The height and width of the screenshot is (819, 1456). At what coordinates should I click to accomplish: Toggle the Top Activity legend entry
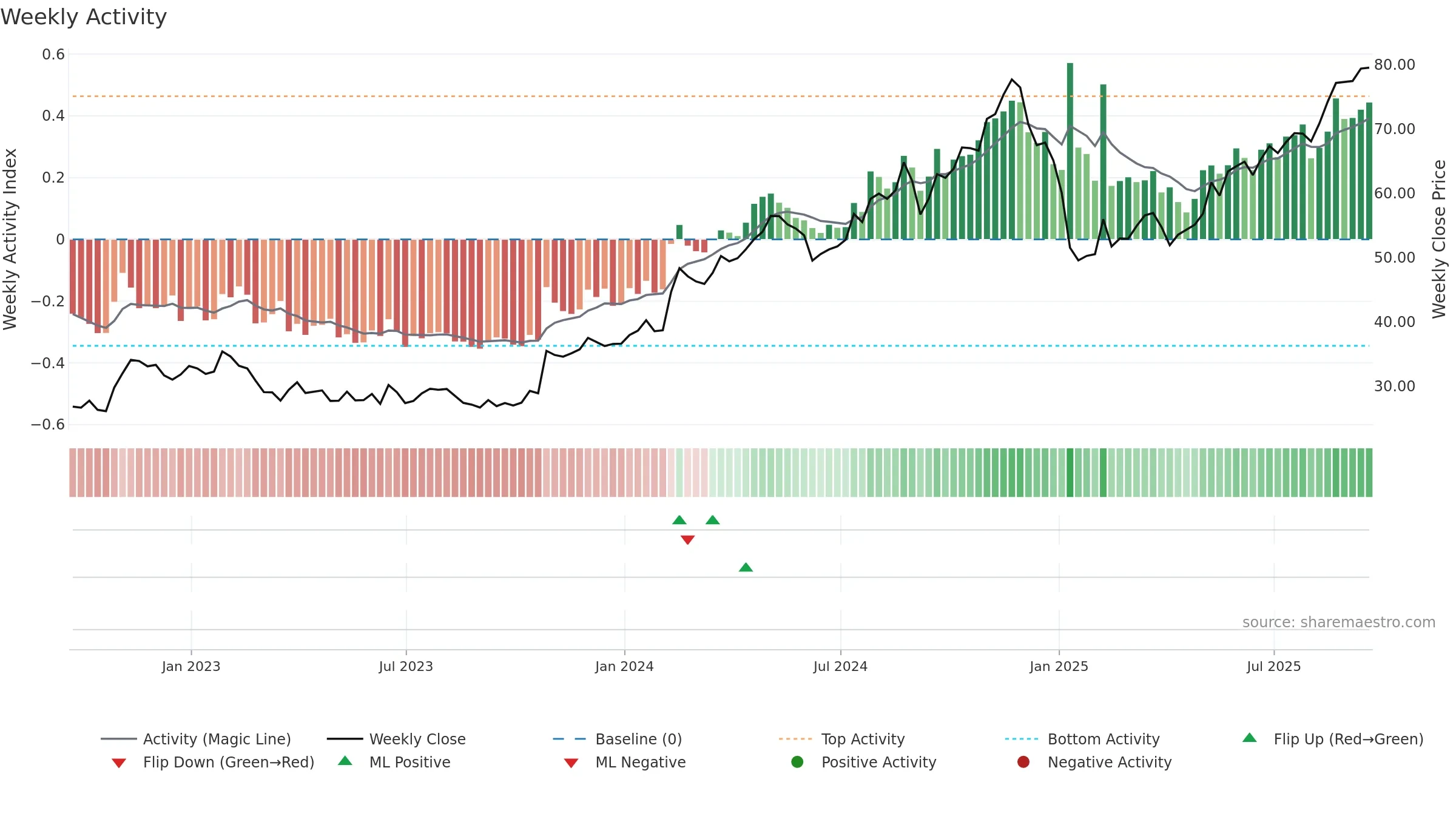coord(841,739)
